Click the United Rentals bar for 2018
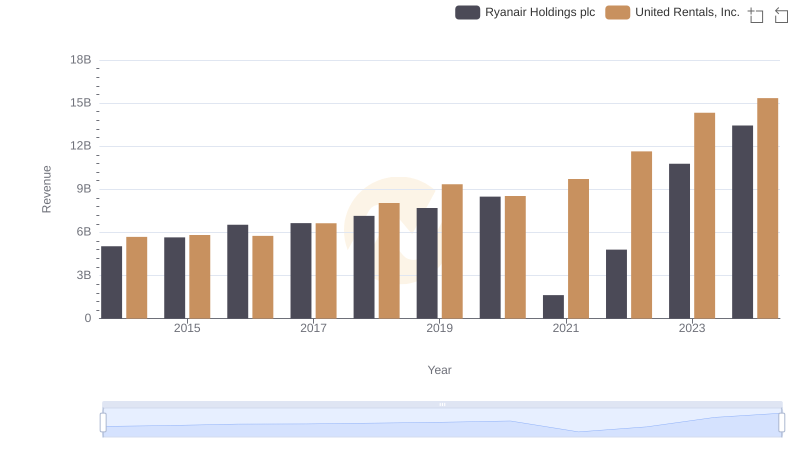This screenshot has height=461, width=800. tap(389, 261)
